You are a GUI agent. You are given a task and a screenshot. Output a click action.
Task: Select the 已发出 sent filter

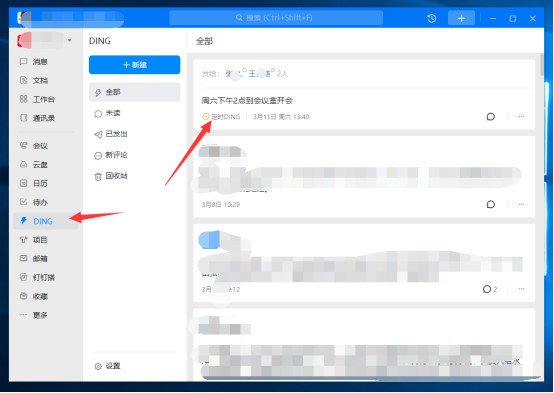(111, 134)
